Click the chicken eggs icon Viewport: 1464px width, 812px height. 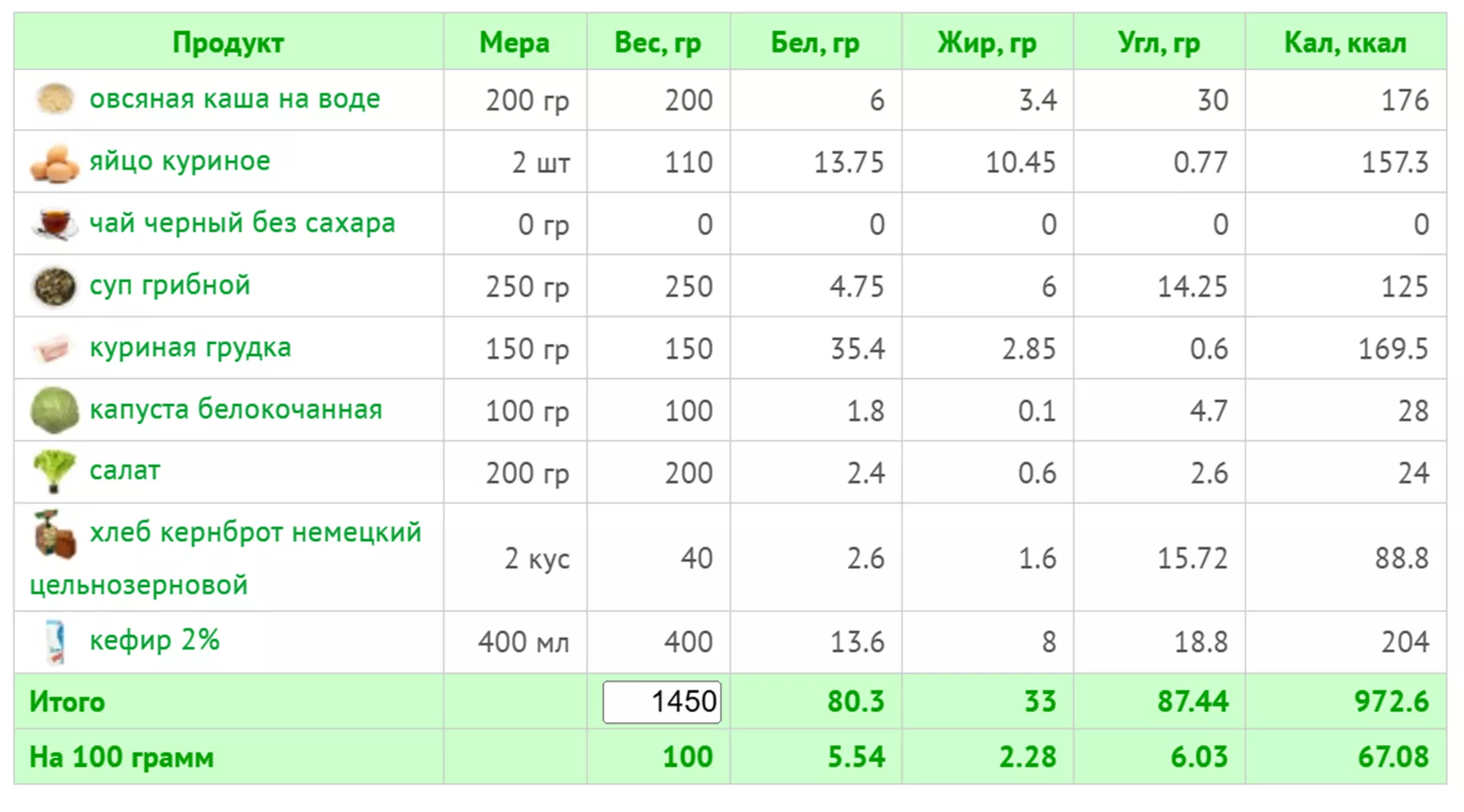point(54,163)
